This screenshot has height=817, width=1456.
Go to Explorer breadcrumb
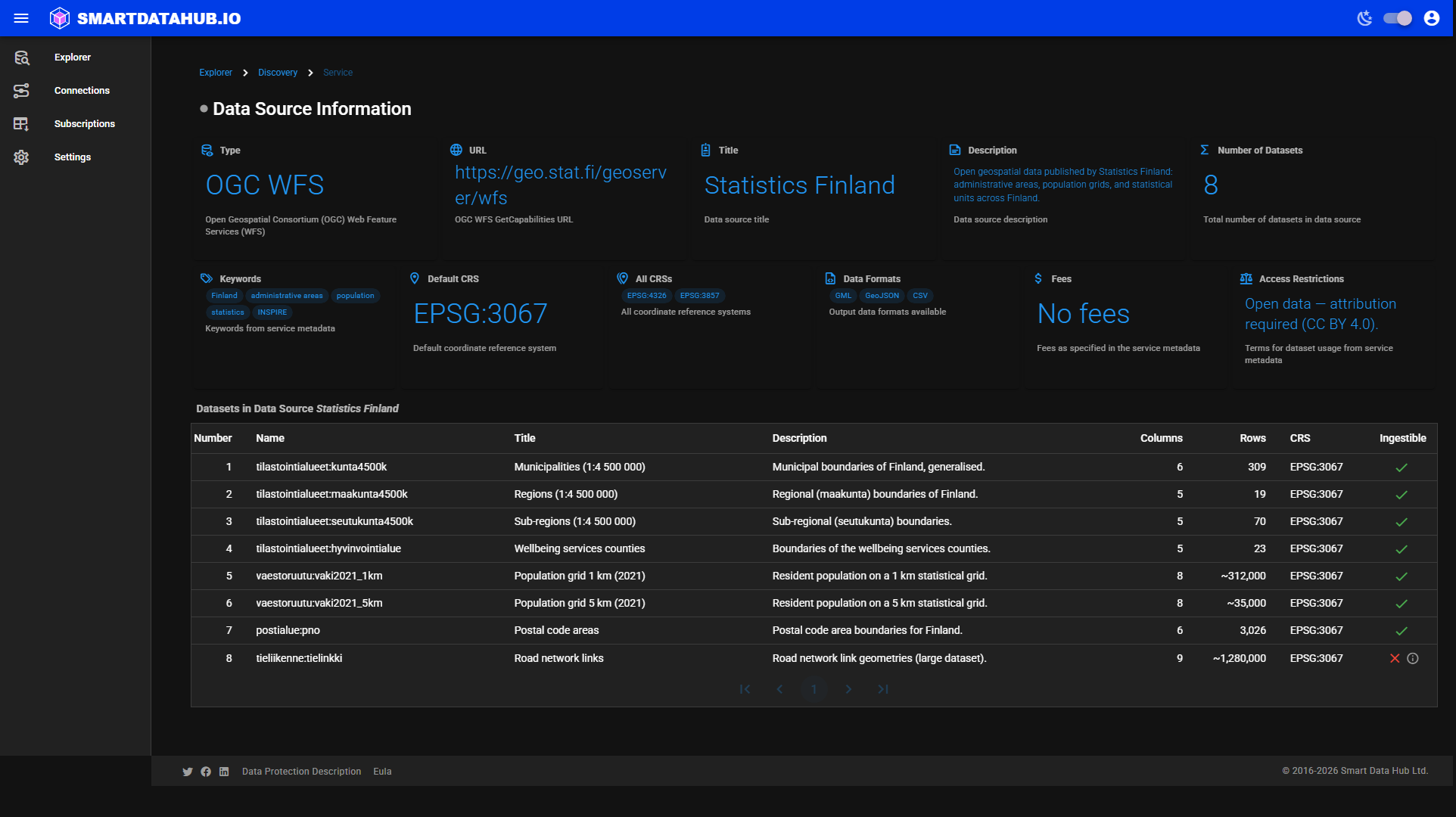[216, 73]
